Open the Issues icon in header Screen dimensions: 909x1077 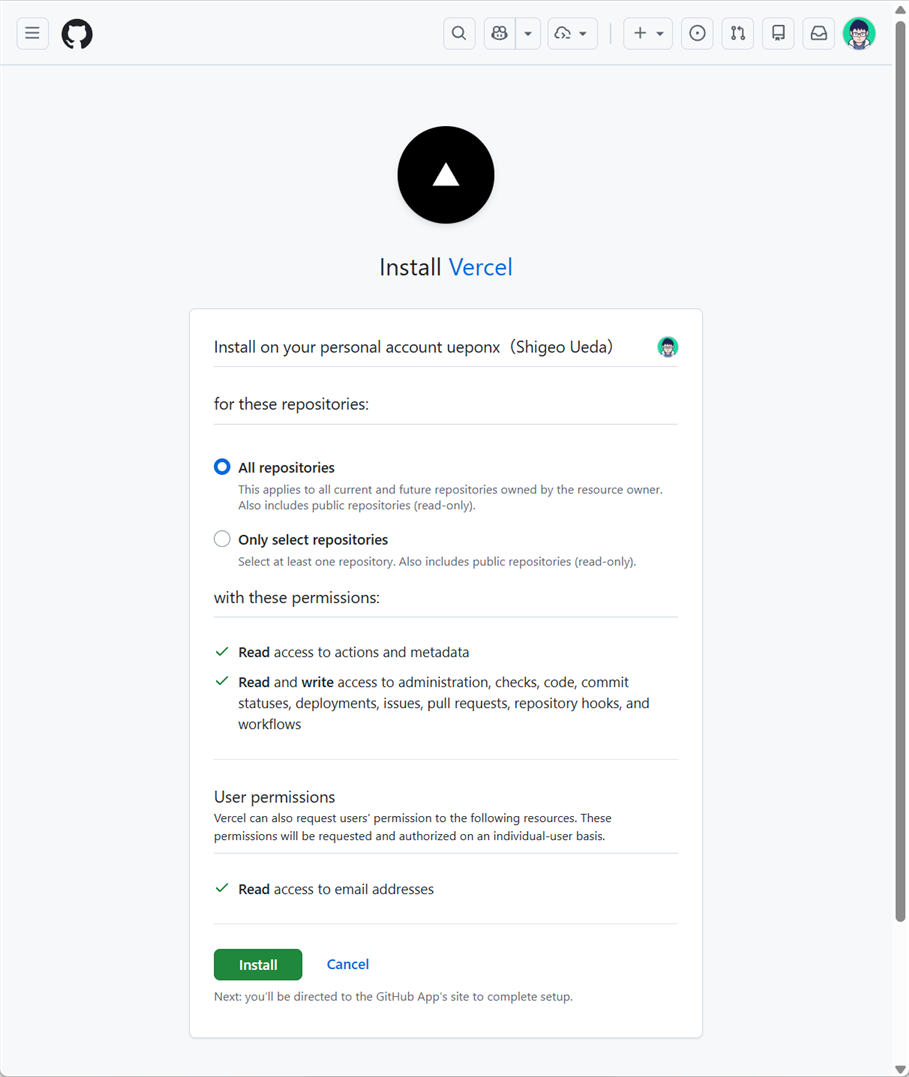[x=697, y=33]
